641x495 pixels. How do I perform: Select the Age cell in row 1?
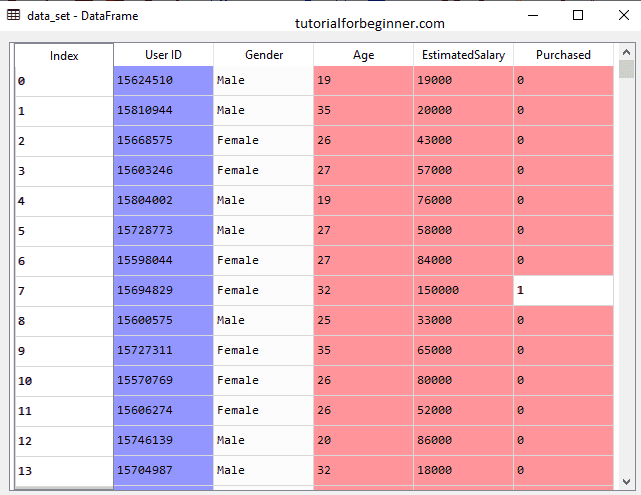[363, 110]
